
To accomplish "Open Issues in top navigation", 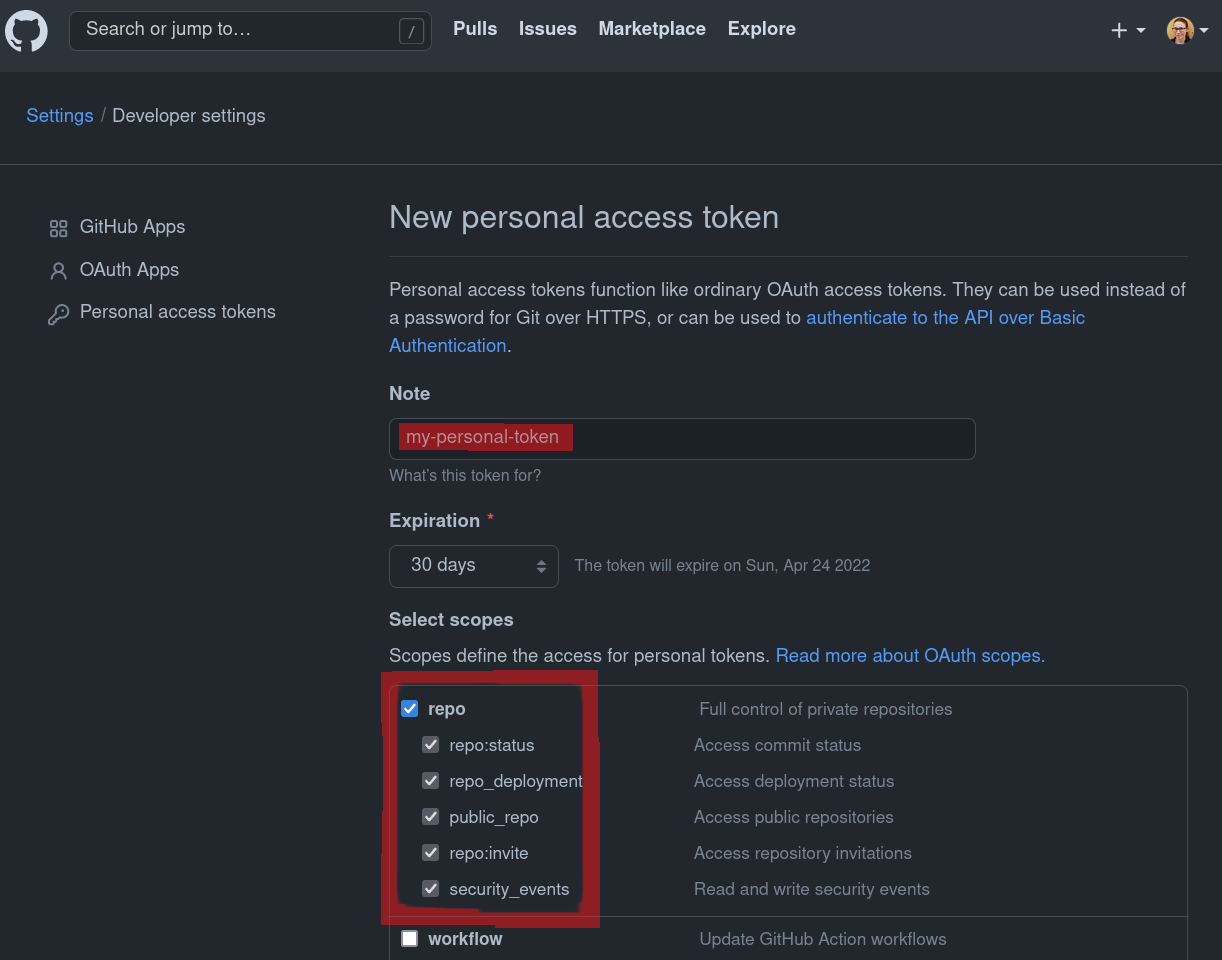I will point(547,29).
